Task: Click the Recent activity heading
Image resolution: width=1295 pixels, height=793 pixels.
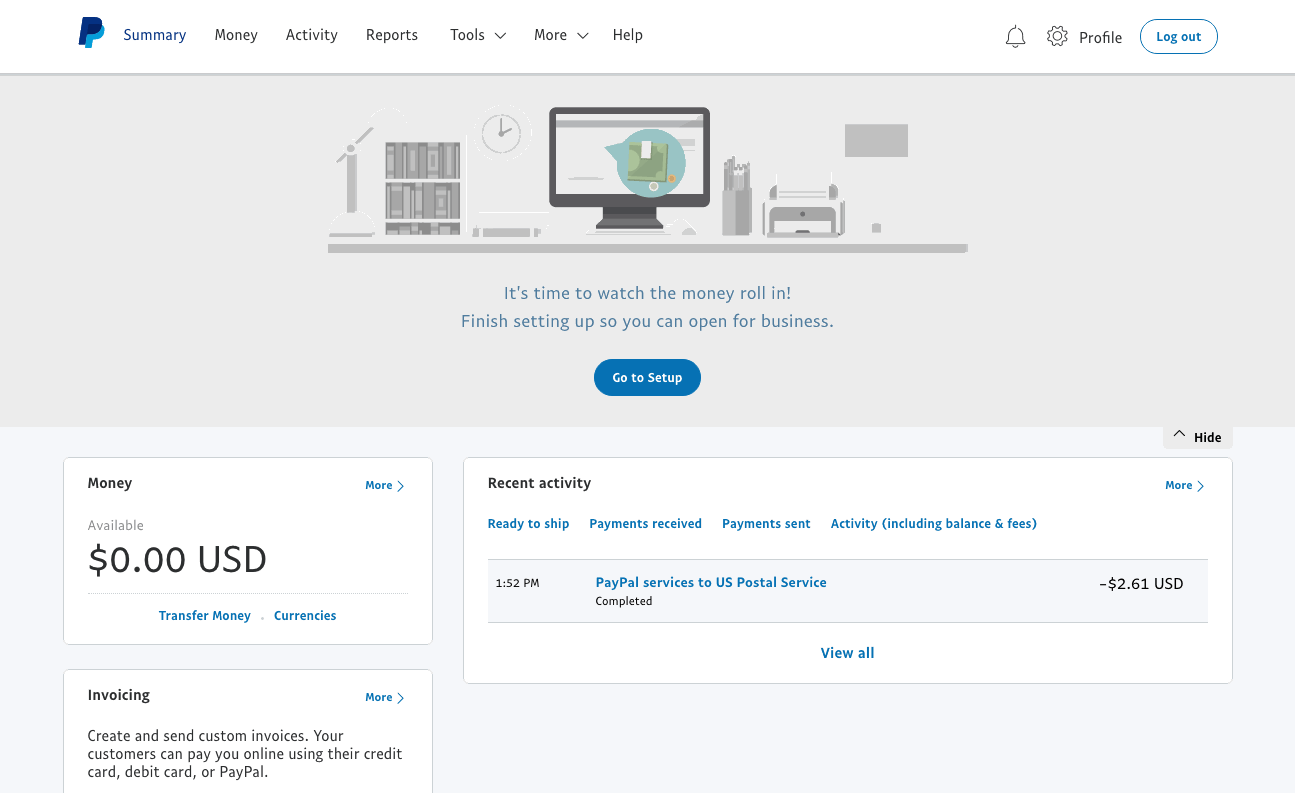Action: click(539, 483)
